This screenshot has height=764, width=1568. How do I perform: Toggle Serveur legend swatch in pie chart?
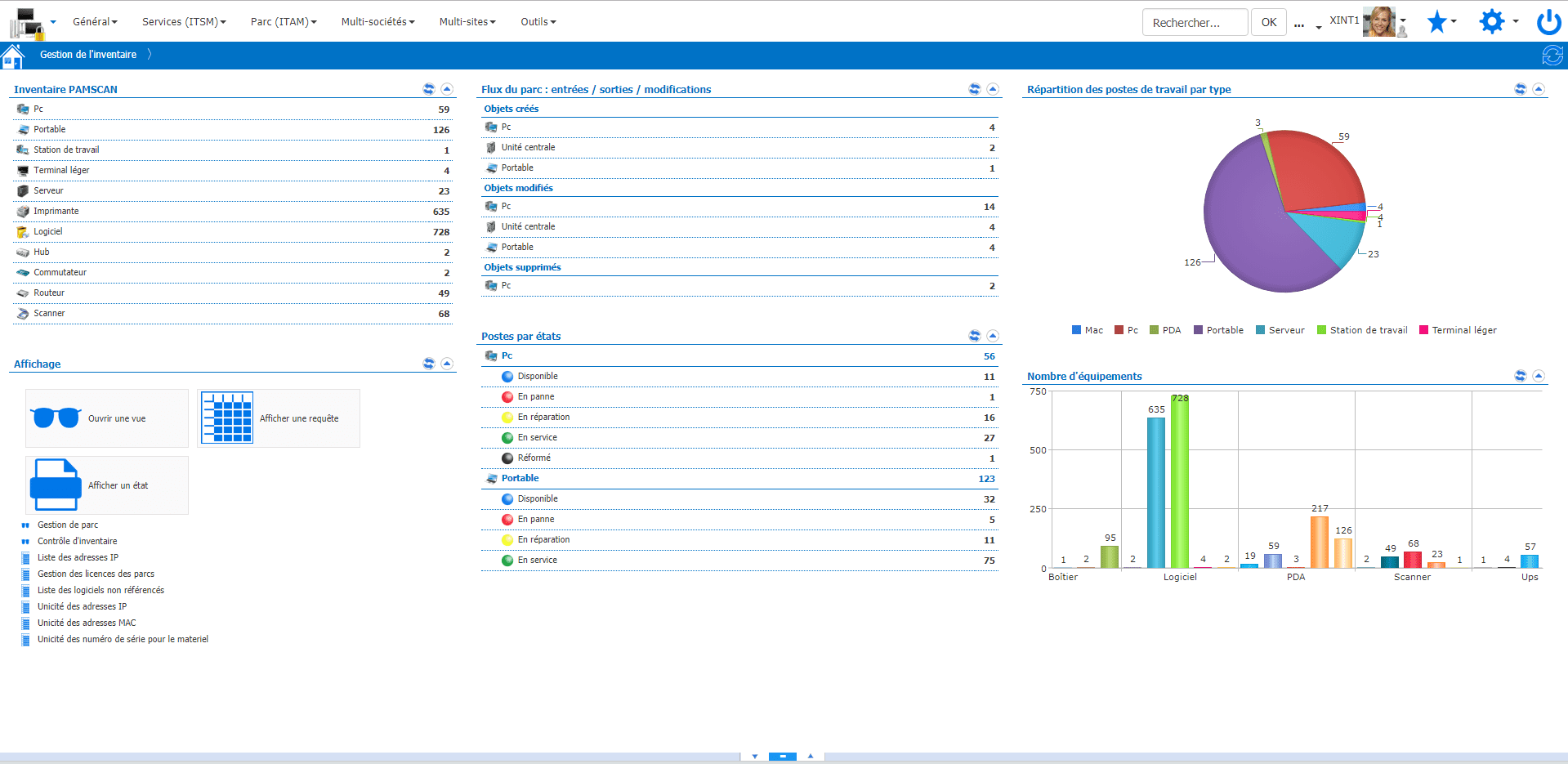1260,330
